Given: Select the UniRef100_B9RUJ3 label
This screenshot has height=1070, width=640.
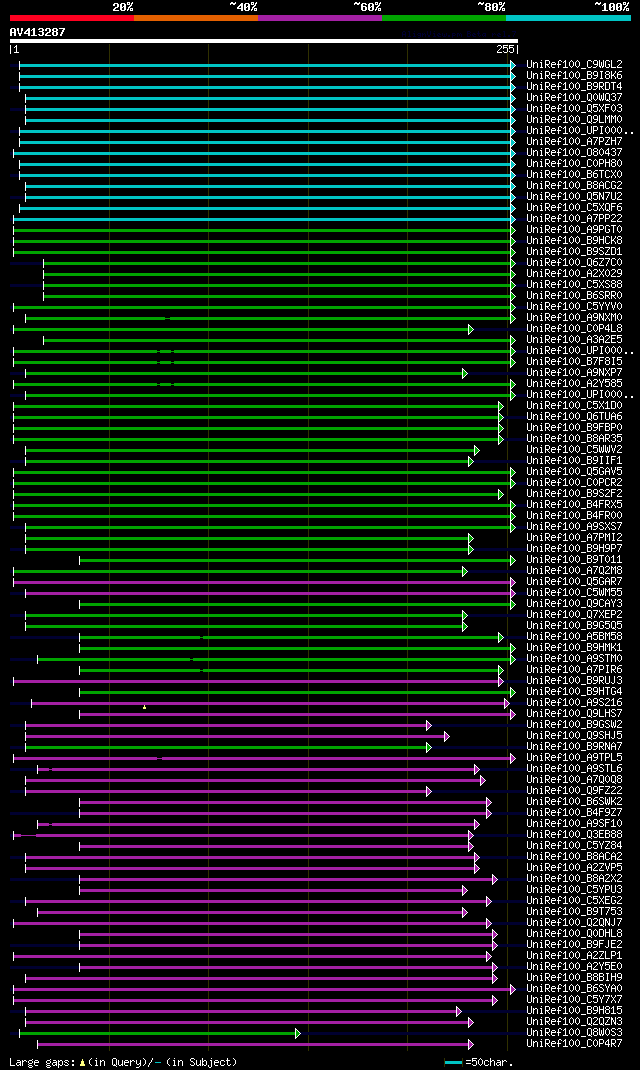Looking at the screenshot, I should 574,680.
